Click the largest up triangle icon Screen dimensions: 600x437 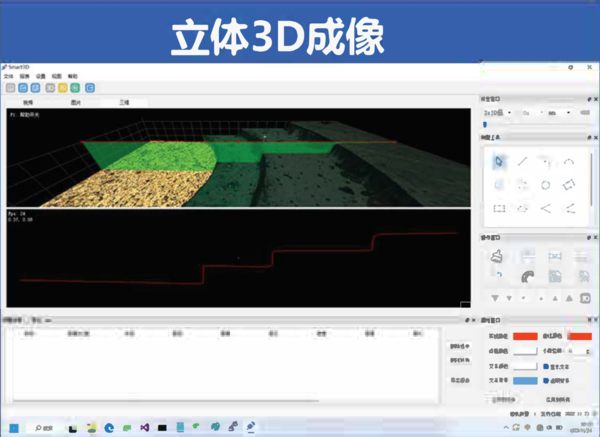(569, 298)
